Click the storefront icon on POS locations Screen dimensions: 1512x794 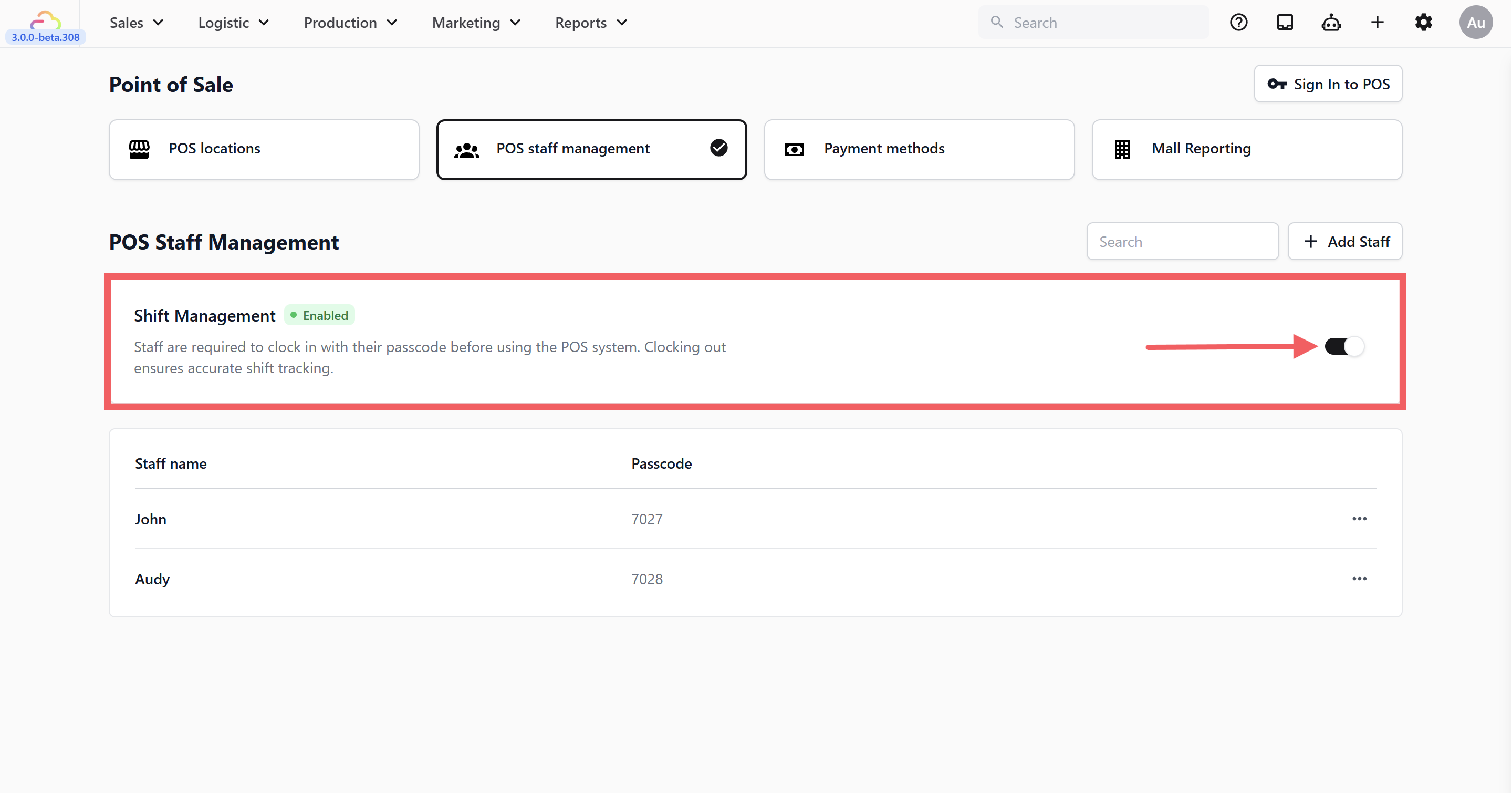coord(139,149)
